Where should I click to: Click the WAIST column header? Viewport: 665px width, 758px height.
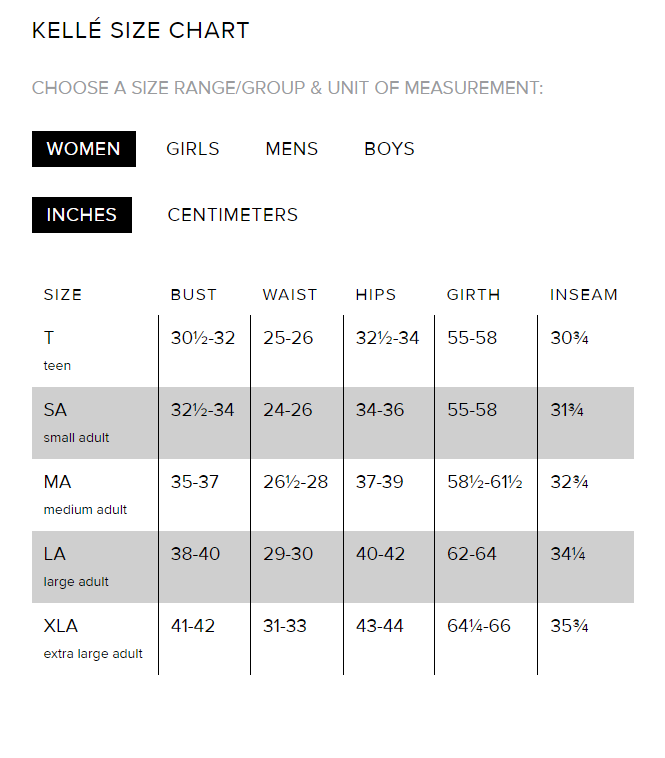[290, 295]
